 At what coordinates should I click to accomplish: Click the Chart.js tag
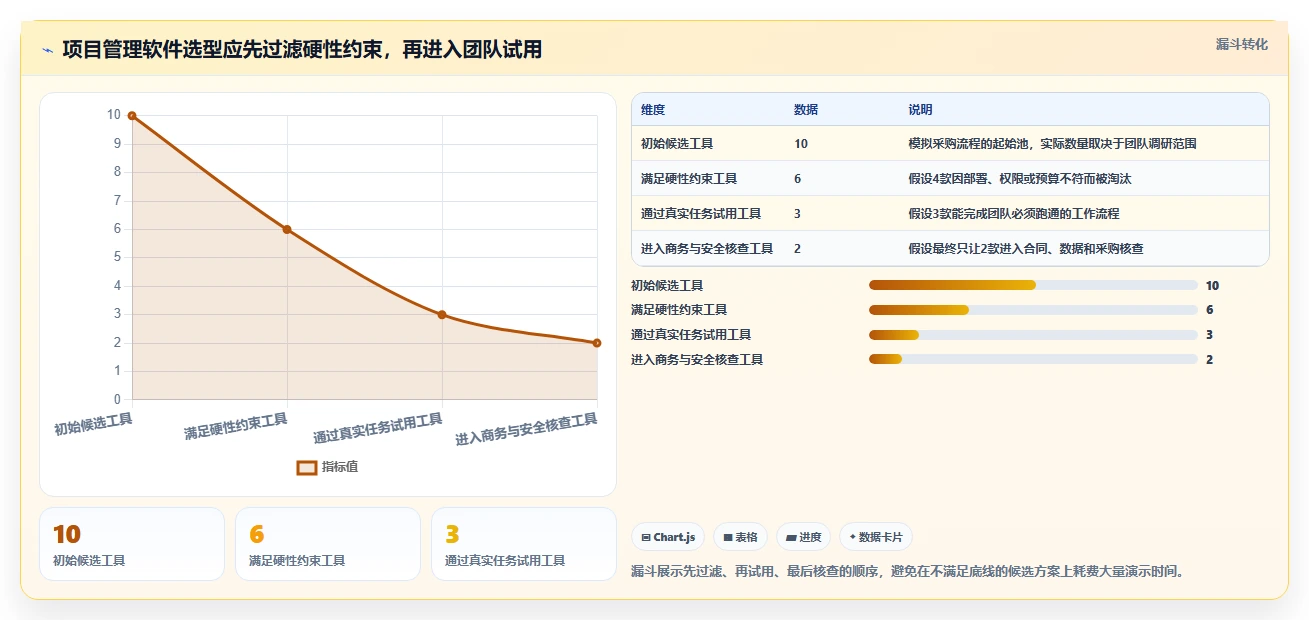(x=668, y=537)
